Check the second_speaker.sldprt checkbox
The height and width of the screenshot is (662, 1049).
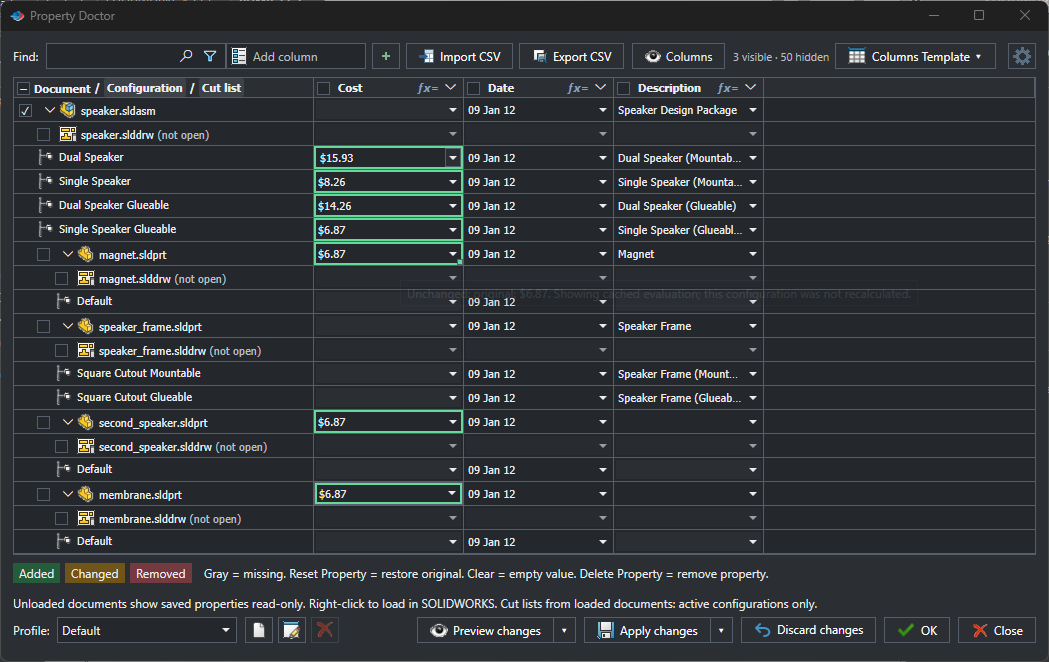point(43,422)
